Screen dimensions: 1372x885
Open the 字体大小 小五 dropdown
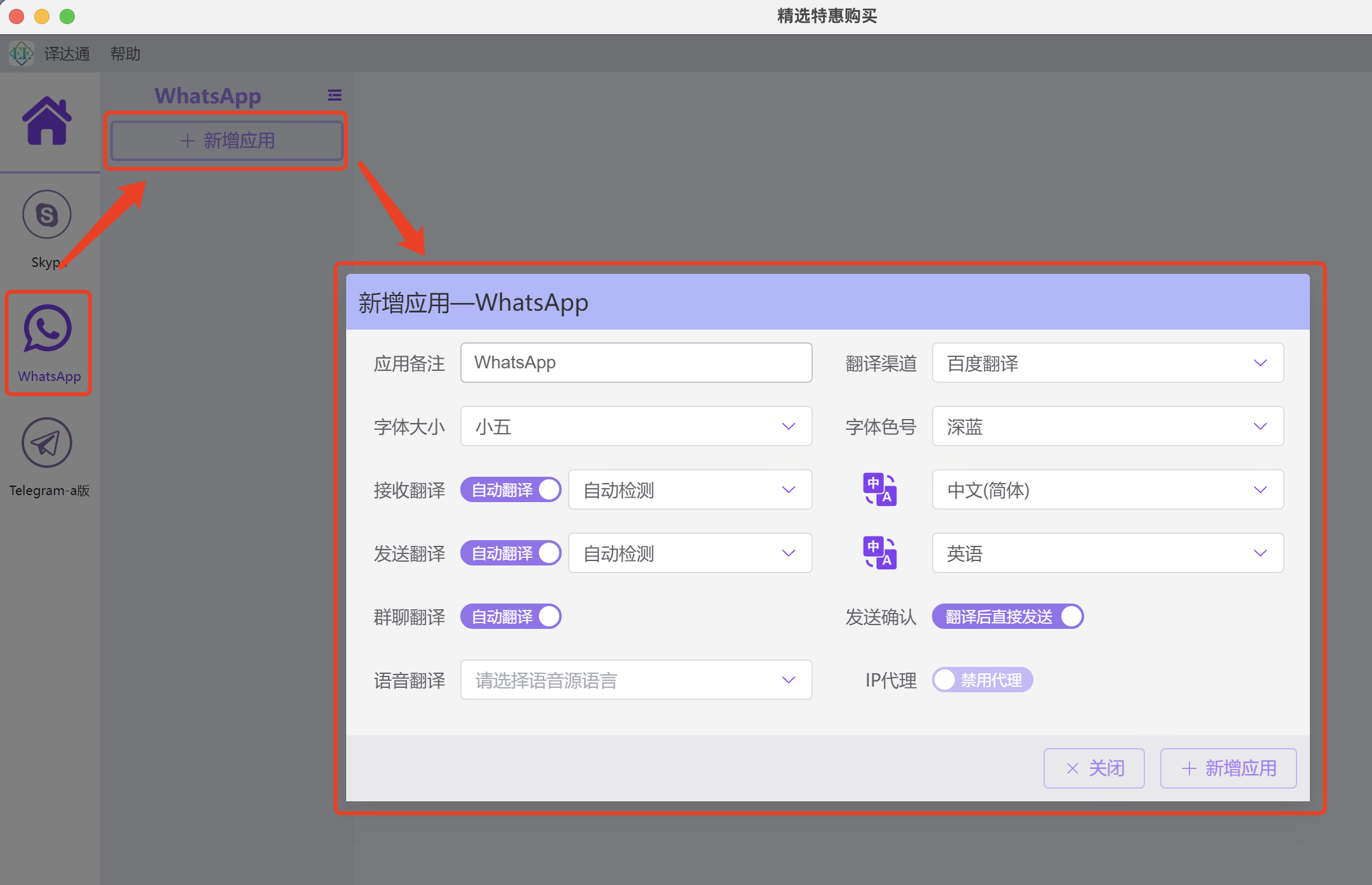tap(635, 426)
